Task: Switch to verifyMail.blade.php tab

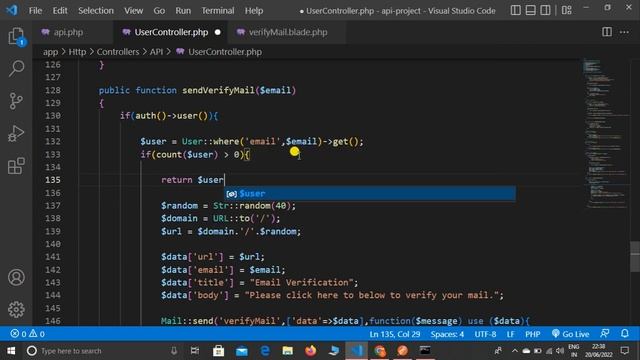Action: [288, 32]
